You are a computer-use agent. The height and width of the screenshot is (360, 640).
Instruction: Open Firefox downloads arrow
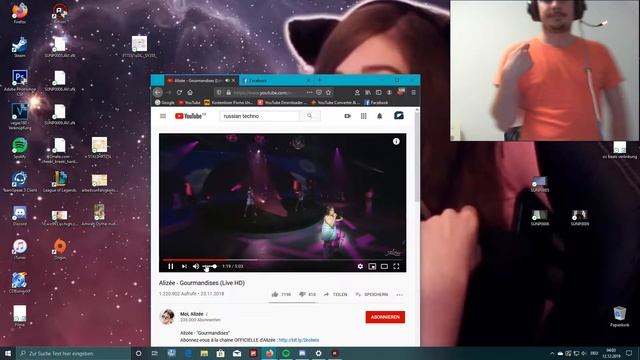(357, 93)
